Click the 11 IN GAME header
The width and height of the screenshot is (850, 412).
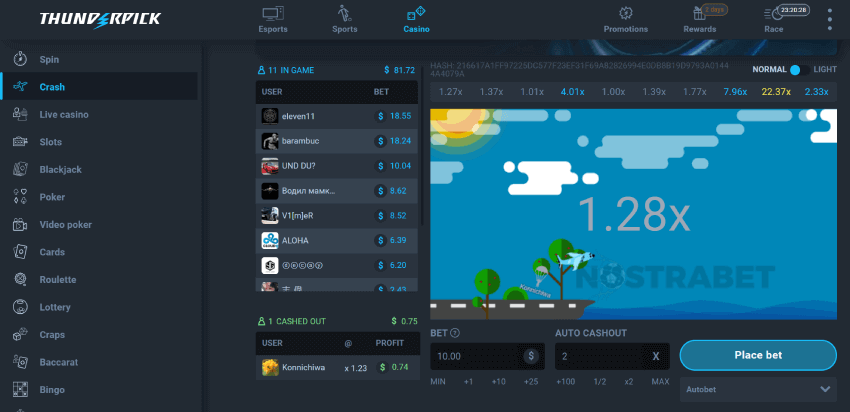(286, 70)
